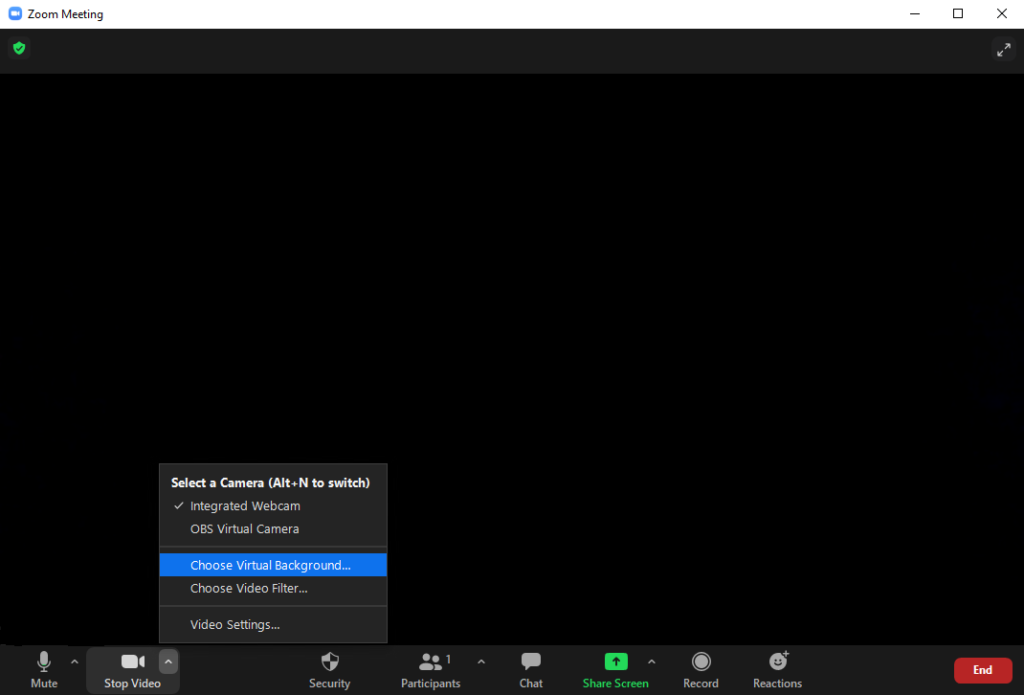Open the Security options
Image resolution: width=1024 pixels, height=695 pixels.
click(x=329, y=669)
